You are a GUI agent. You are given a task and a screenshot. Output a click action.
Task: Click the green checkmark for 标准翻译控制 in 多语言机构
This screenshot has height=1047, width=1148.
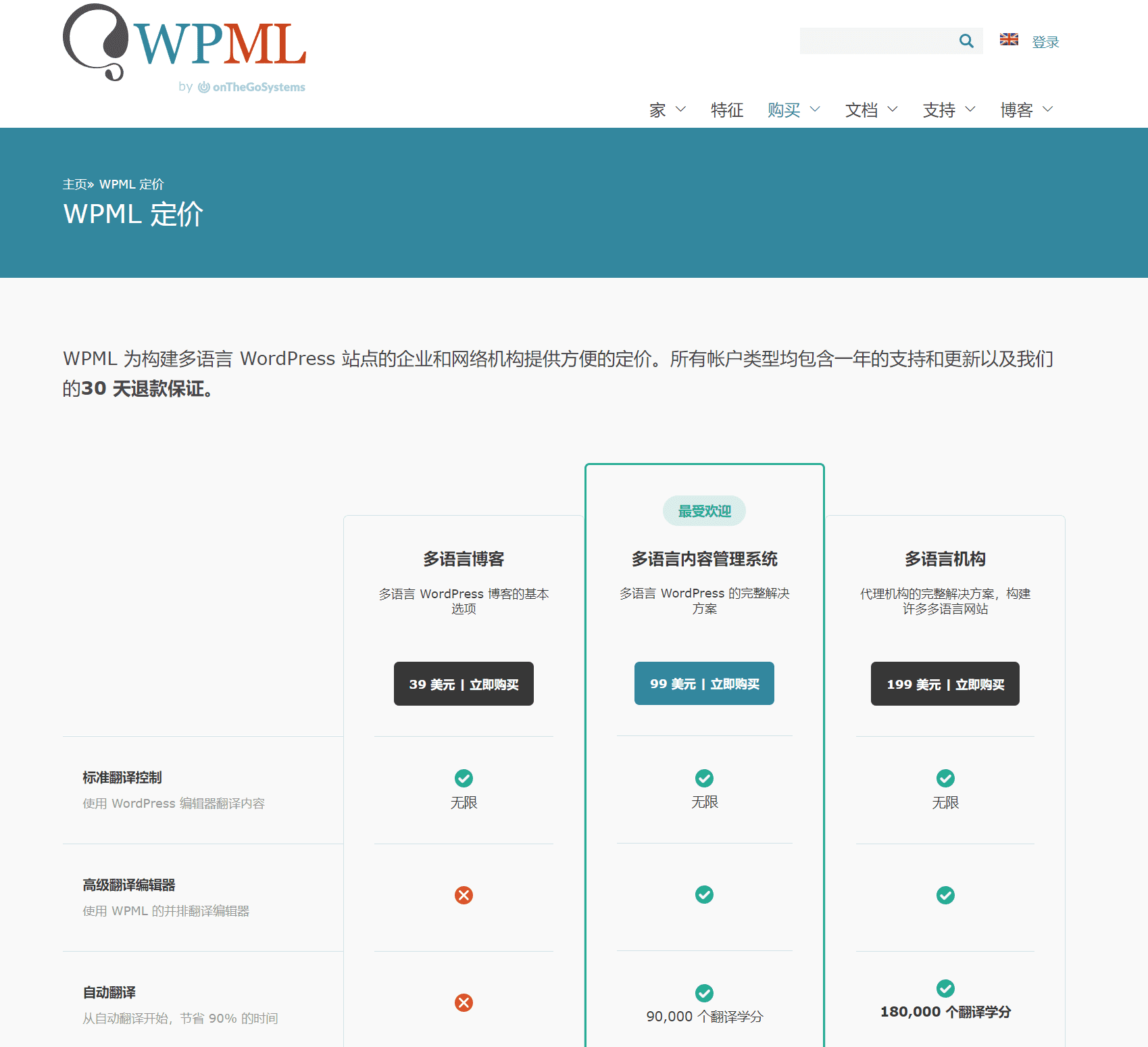[x=945, y=778]
